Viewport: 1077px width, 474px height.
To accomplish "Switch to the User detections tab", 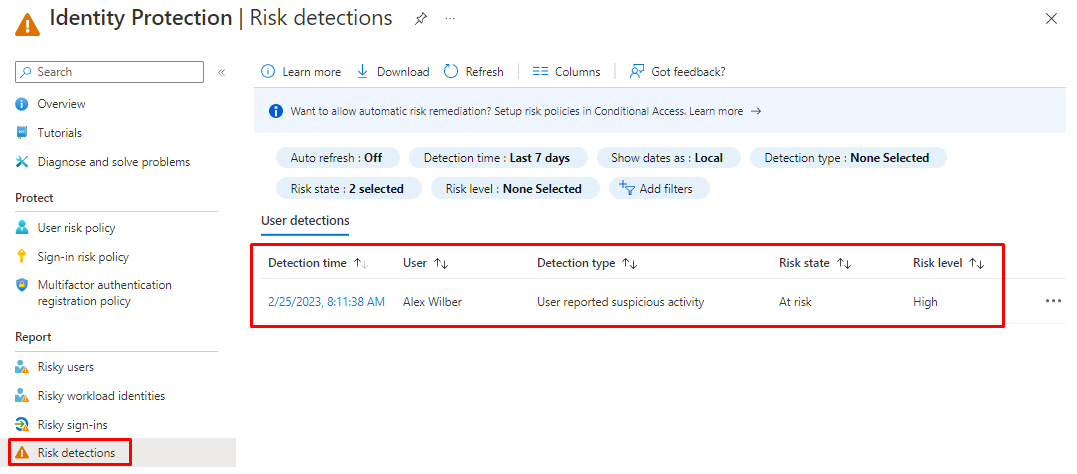I will [305, 220].
